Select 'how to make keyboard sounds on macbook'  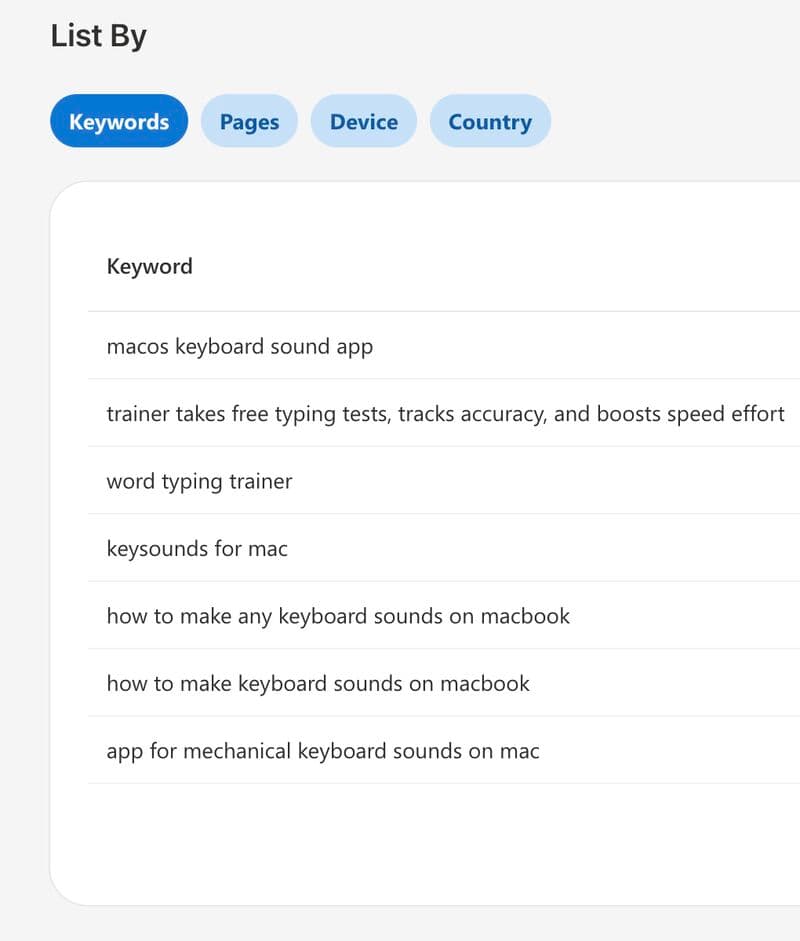click(x=318, y=684)
